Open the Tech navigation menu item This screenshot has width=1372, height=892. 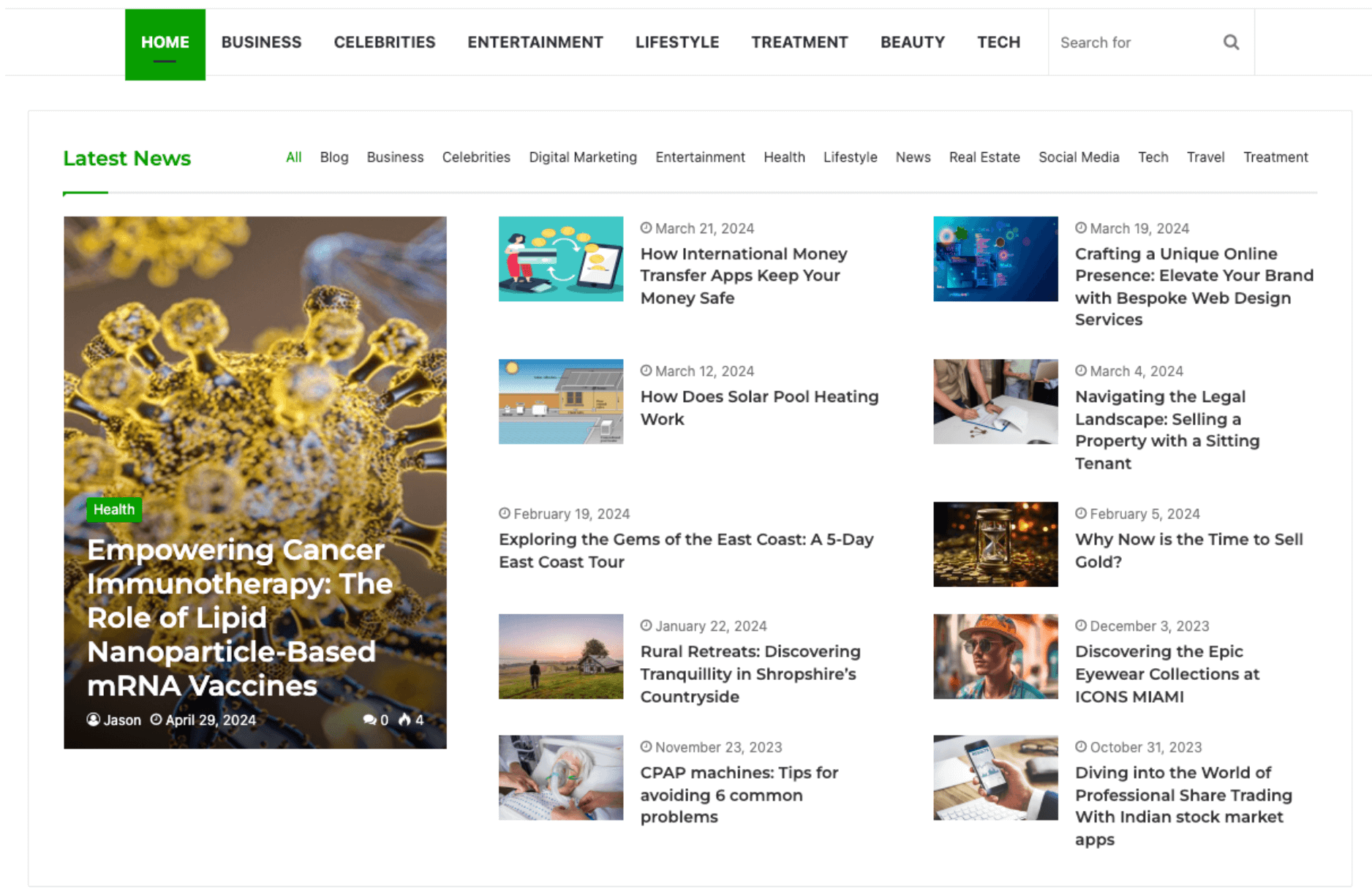(x=998, y=42)
